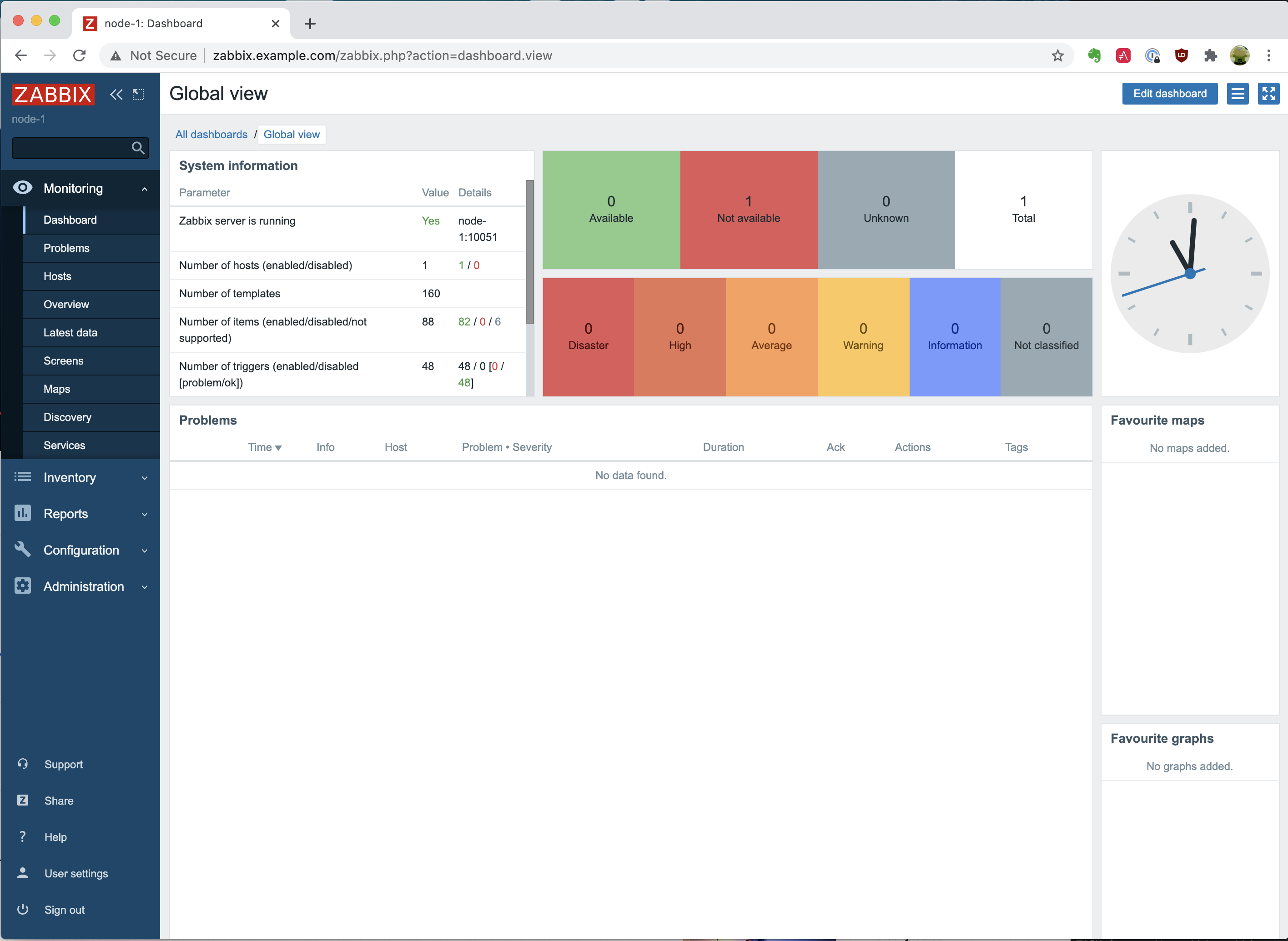Bookmark page with the star icon
Viewport: 1288px width, 941px height.
pyautogui.click(x=1057, y=56)
